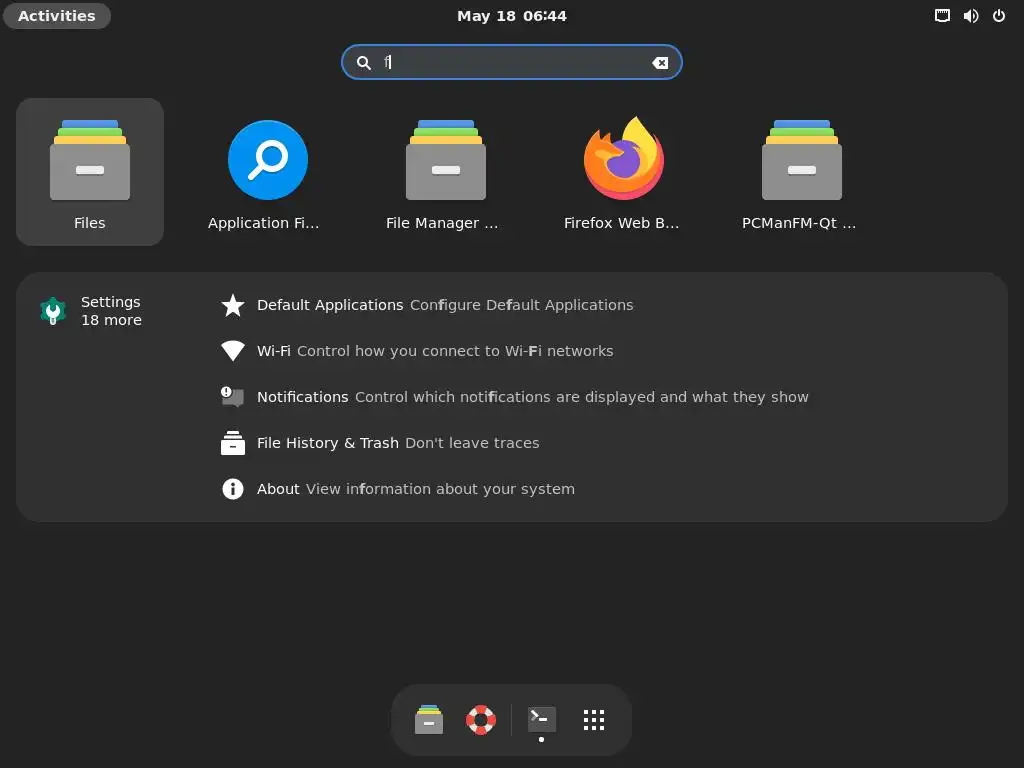Screen dimensions: 1024x768
Task: Focus the search input field
Action: coord(511,62)
